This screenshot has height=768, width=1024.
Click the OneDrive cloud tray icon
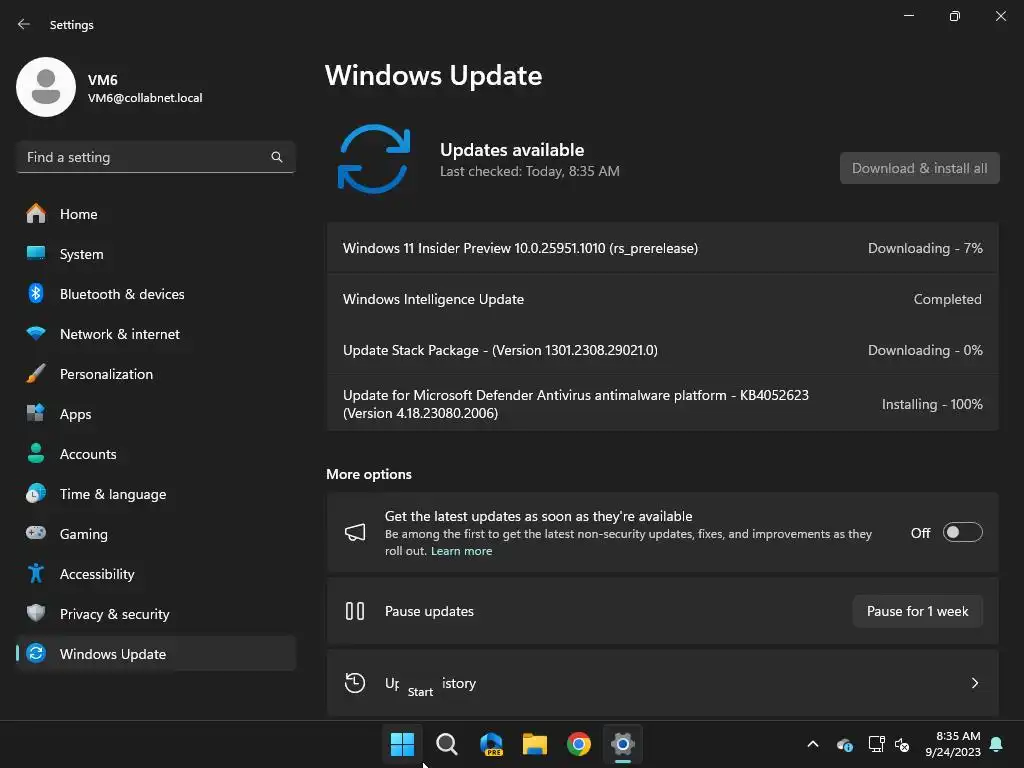click(x=844, y=744)
